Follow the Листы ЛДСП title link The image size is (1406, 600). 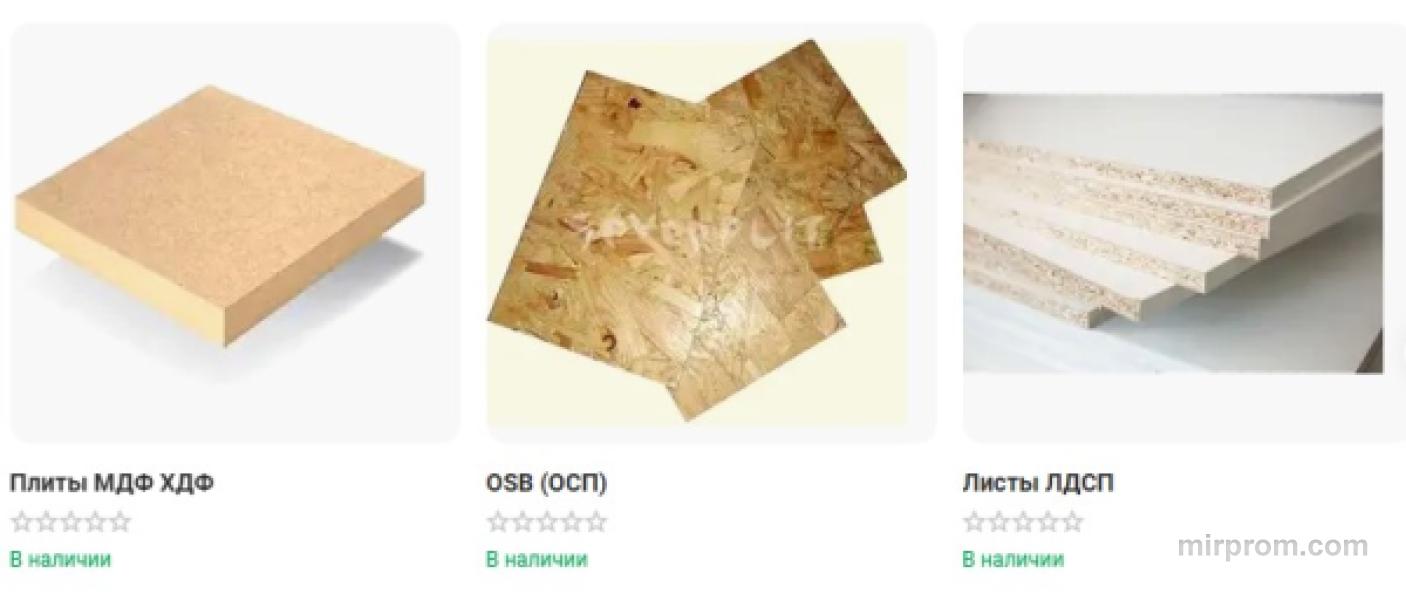pyautogui.click(x=1037, y=483)
